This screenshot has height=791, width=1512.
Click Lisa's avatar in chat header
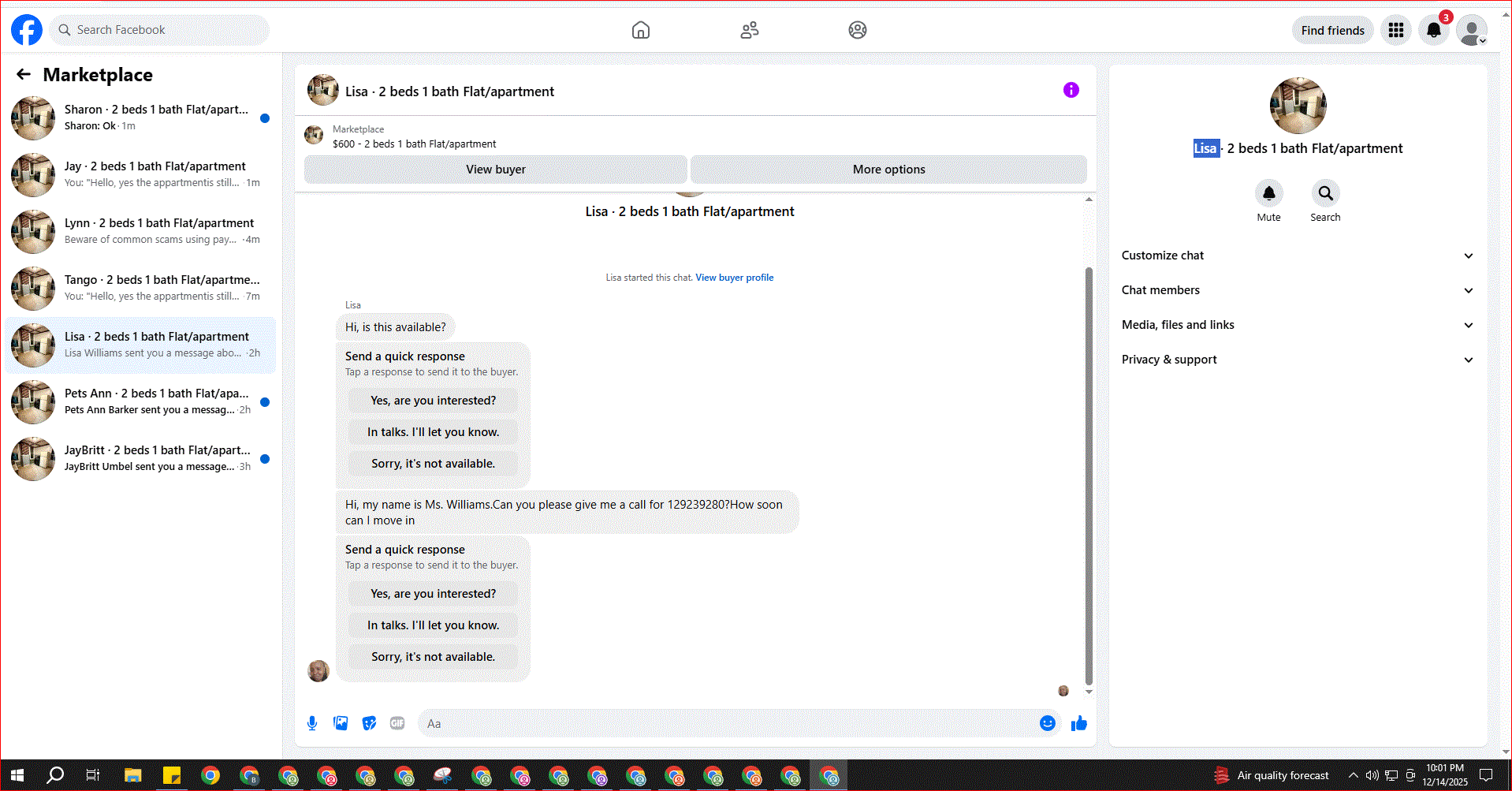323,91
